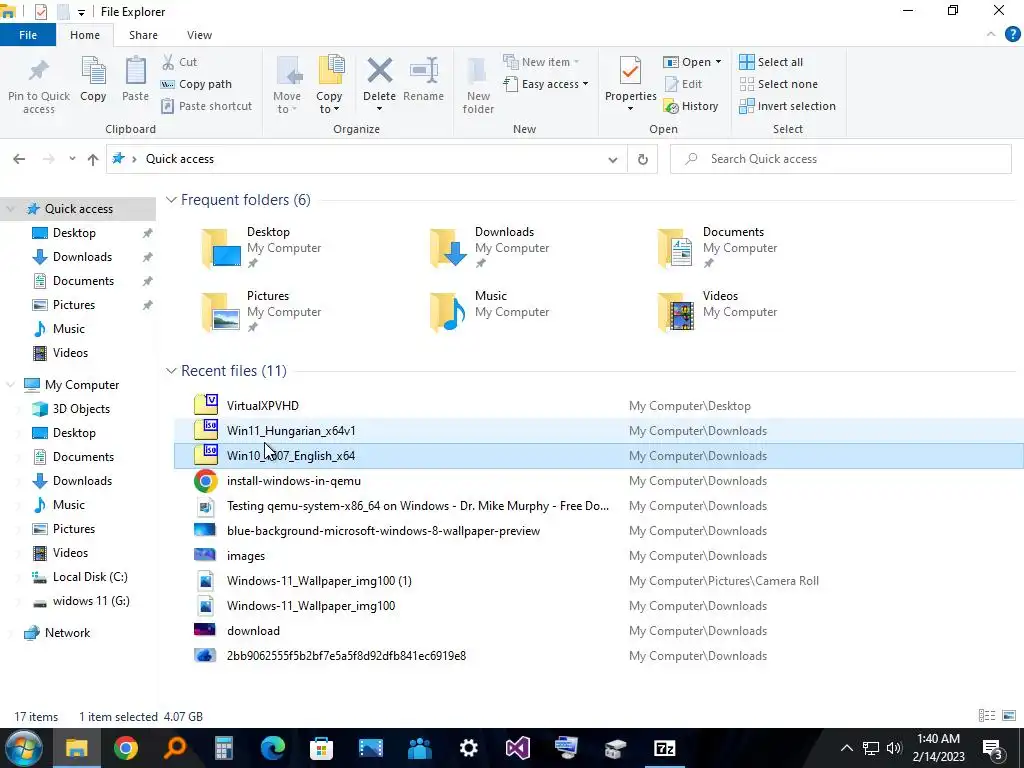The image size is (1024, 768).
Task: Select the Home ribbon tab
Action: click(x=85, y=35)
